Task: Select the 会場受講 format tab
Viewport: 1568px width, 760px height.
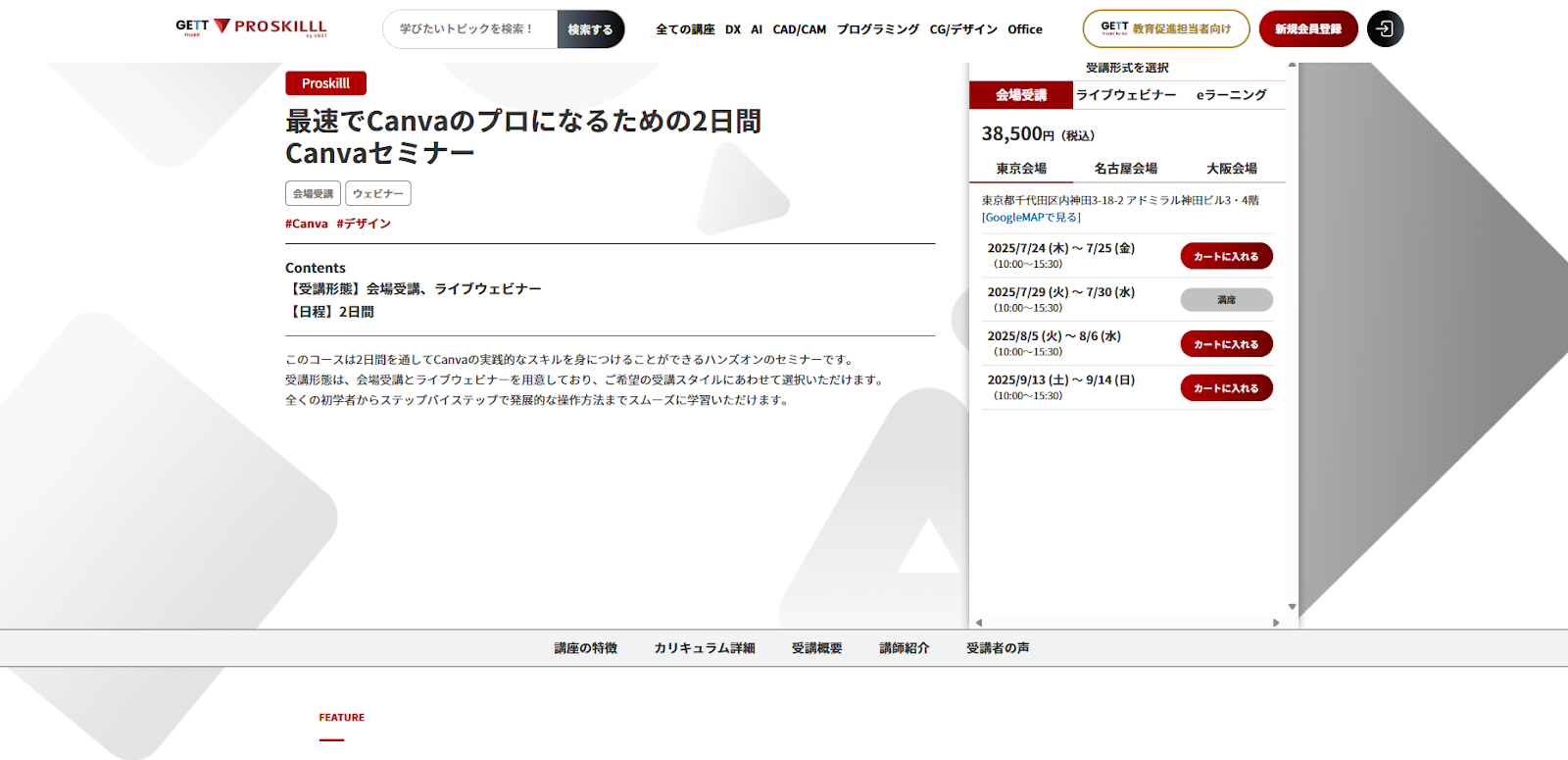Action: pos(1021,95)
